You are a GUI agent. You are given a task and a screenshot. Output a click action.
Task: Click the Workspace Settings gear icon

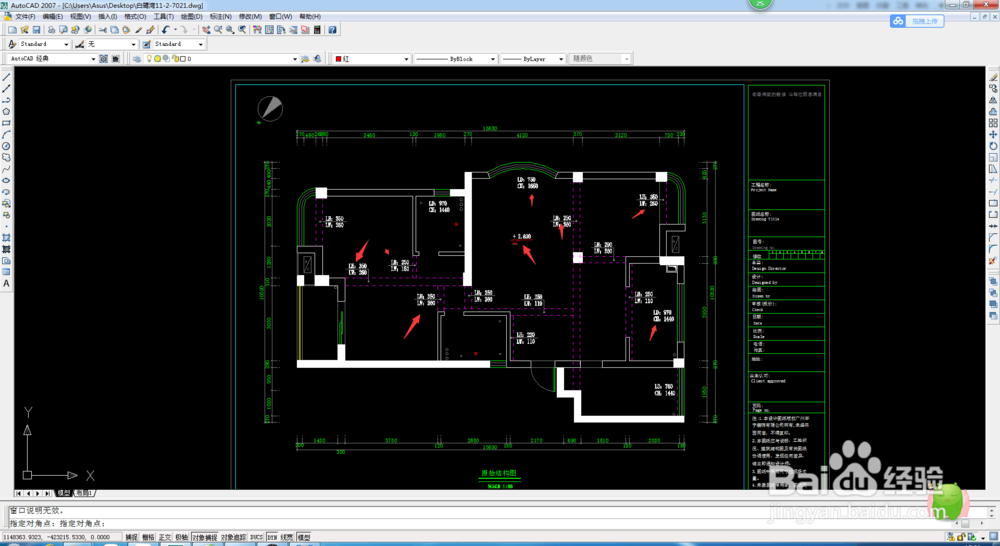click(103, 59)
